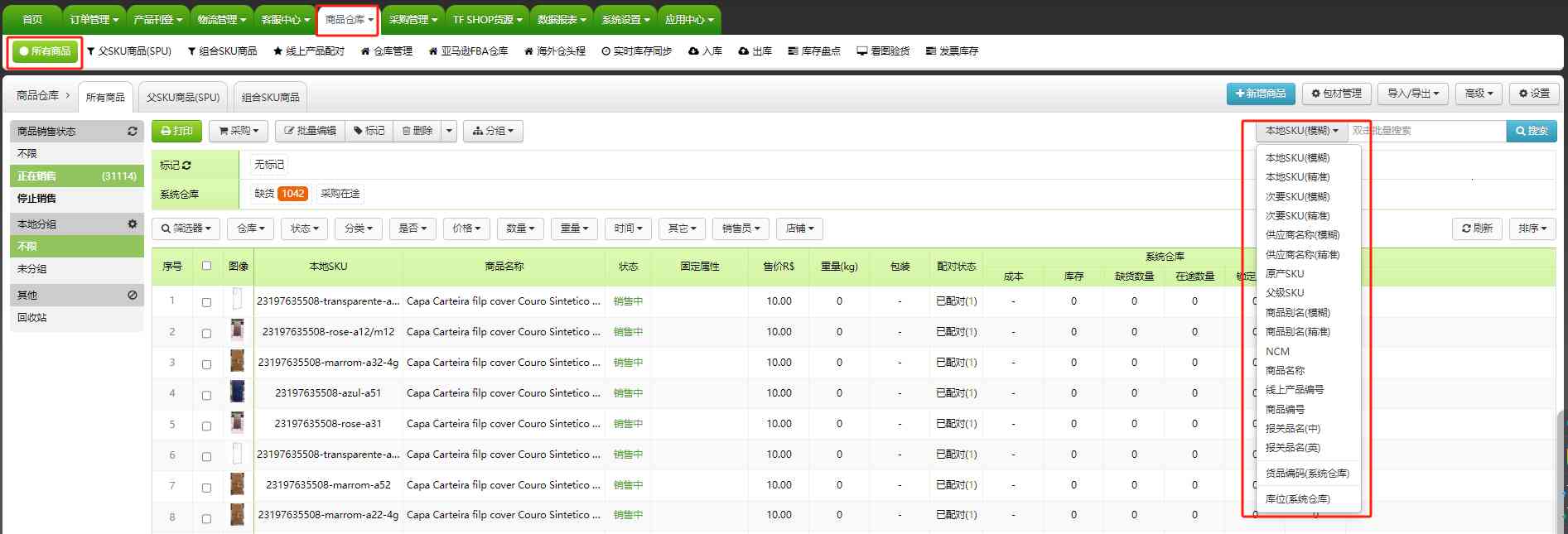Open the 仓库 filter dropdown
The image size is (1568, 534).
(251, 229)
